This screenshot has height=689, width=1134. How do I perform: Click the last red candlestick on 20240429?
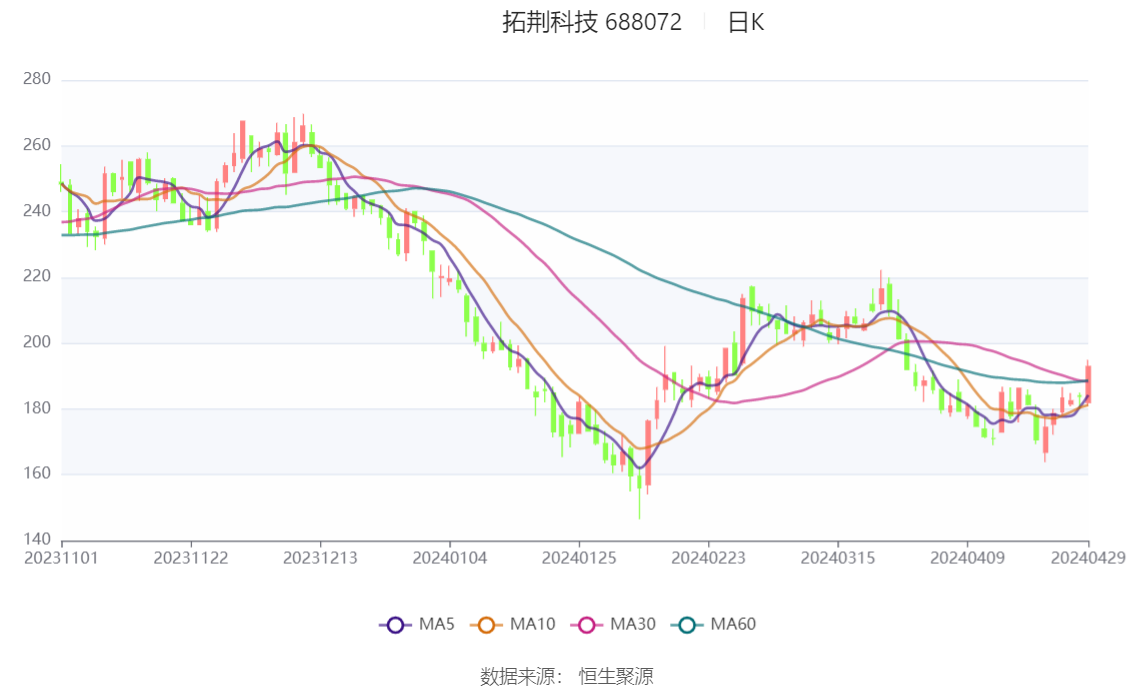pyautogui.click(x=1088, y=383)
